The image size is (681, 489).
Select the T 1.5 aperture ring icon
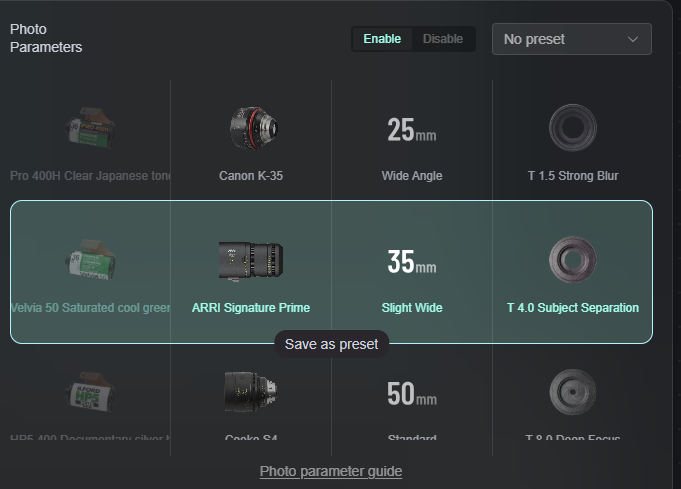click(x=572, y=128)
